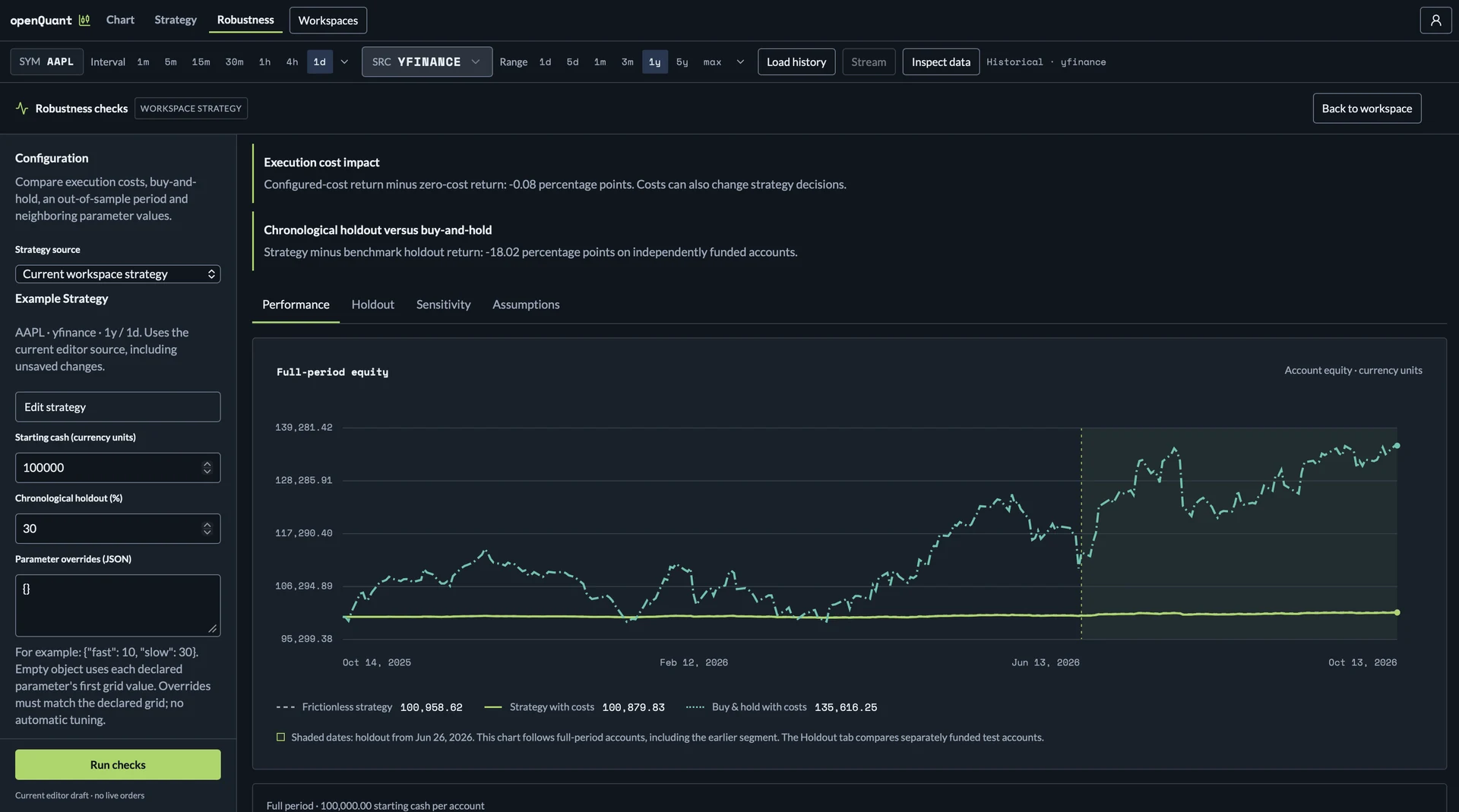Viewport: 1459px width, 812px height.
Task: Switch to the Assumptions tab
Action: coord(526,305)
